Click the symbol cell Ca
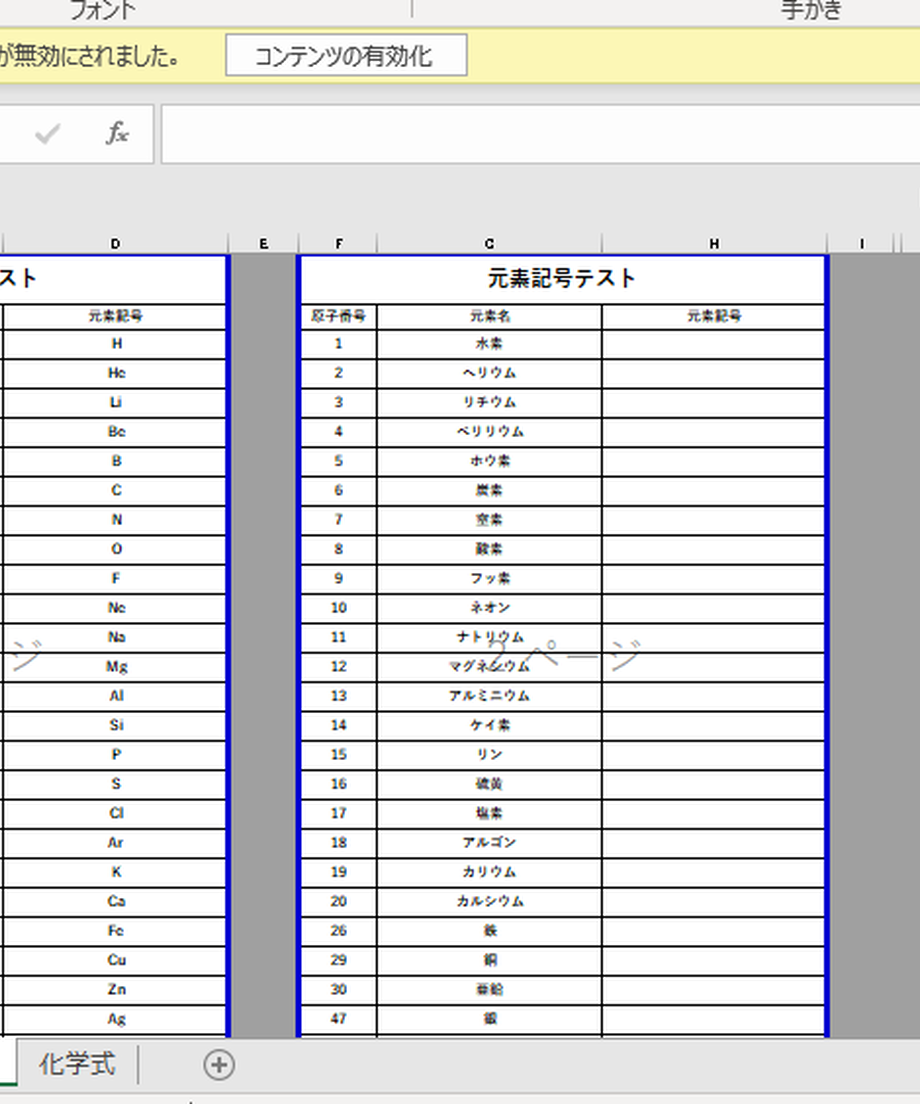The width and height of the screenshot is (920, 1104). pyautogui.click(x=115, y=901)
